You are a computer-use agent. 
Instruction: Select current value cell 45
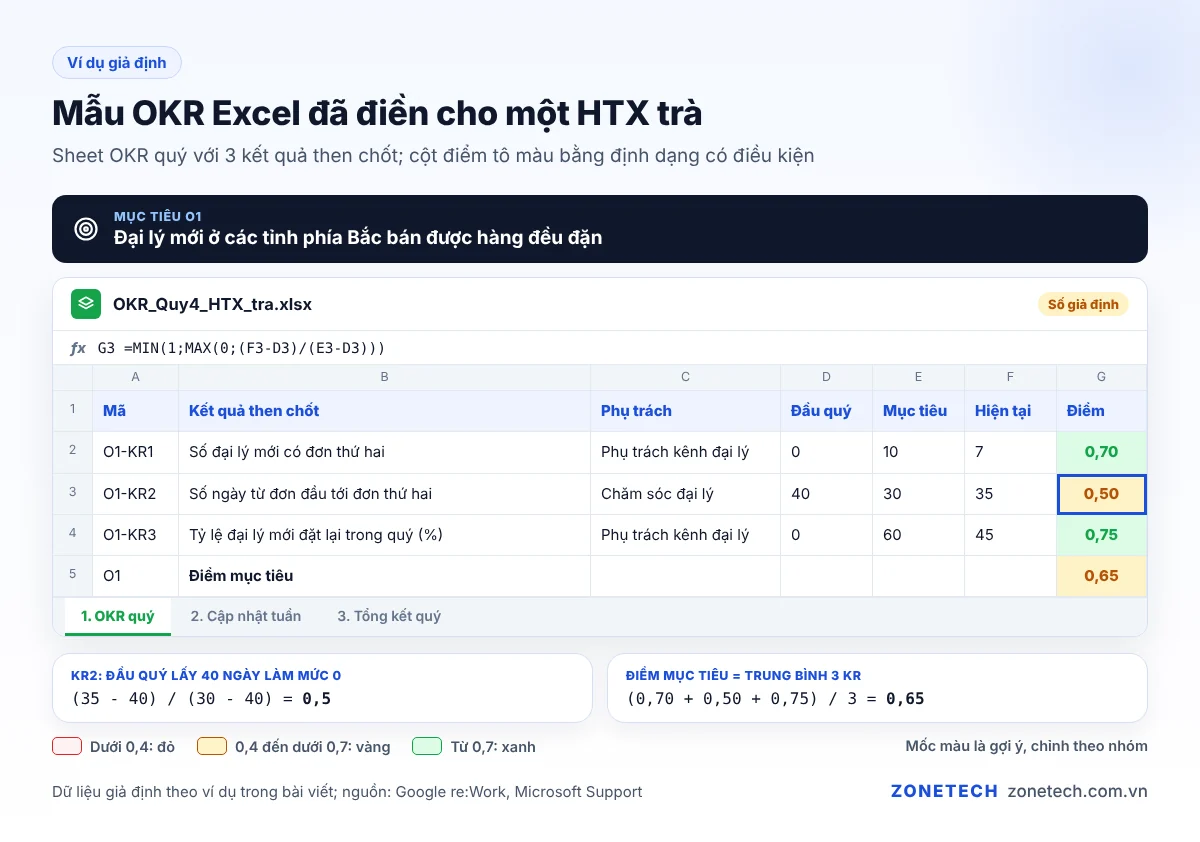1010,535
